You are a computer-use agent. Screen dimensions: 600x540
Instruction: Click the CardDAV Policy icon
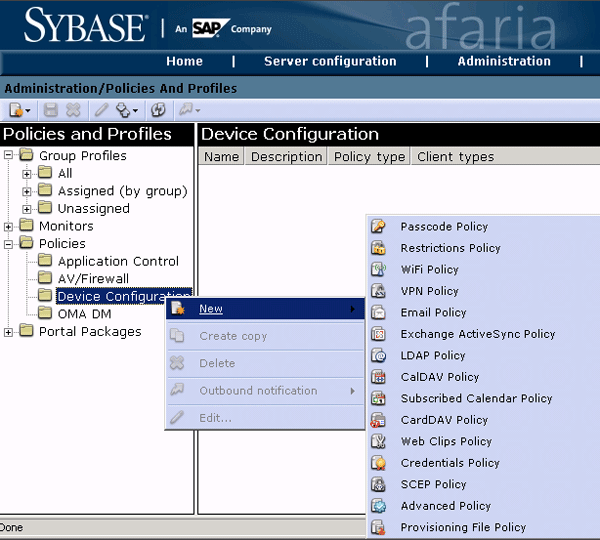click(378, 420)
